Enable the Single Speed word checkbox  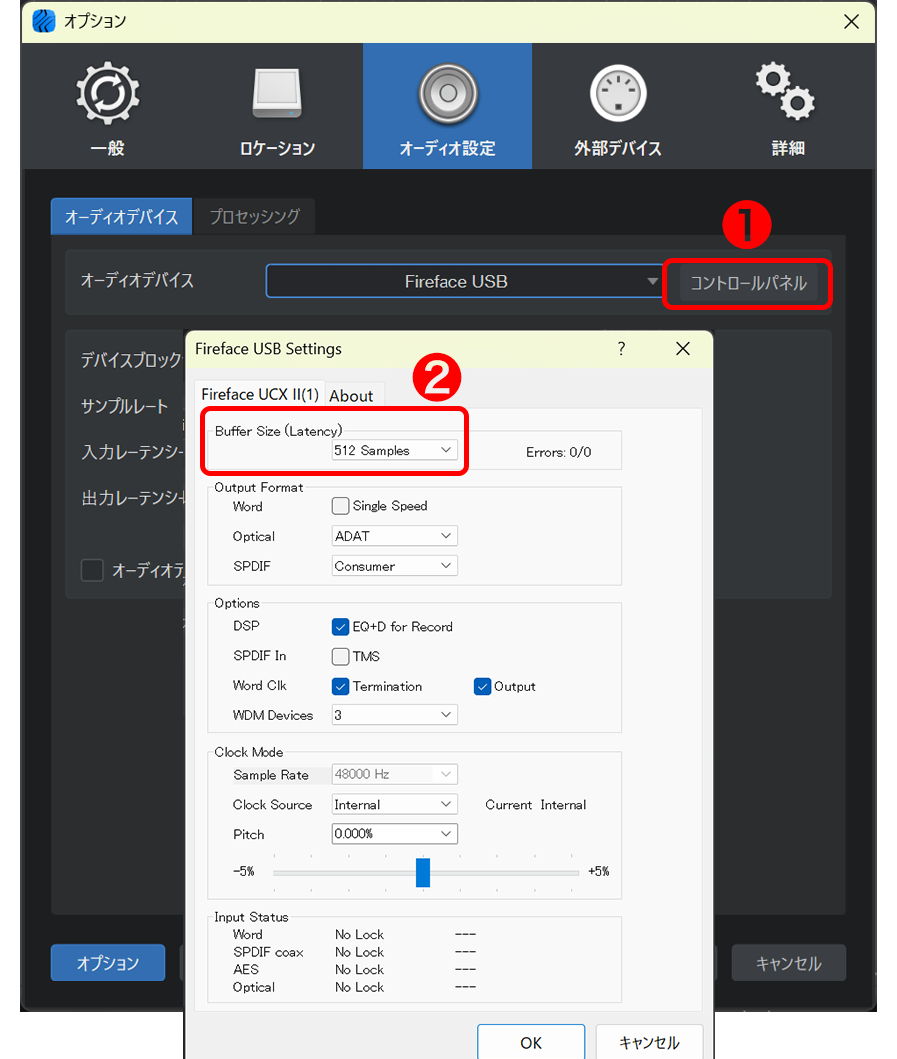point(341,506)
